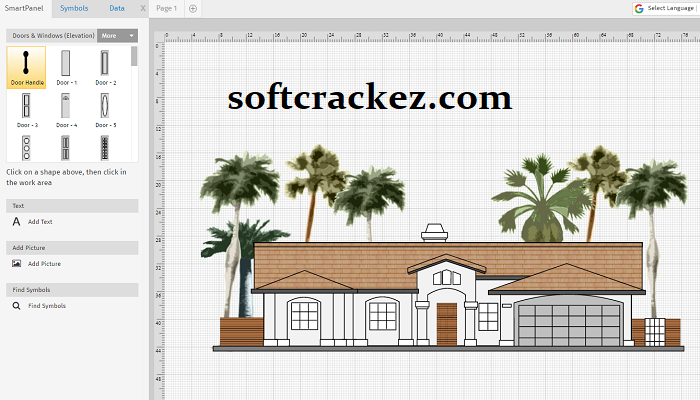Select the softcrackez.com text on canvas

tap(370, 97)
